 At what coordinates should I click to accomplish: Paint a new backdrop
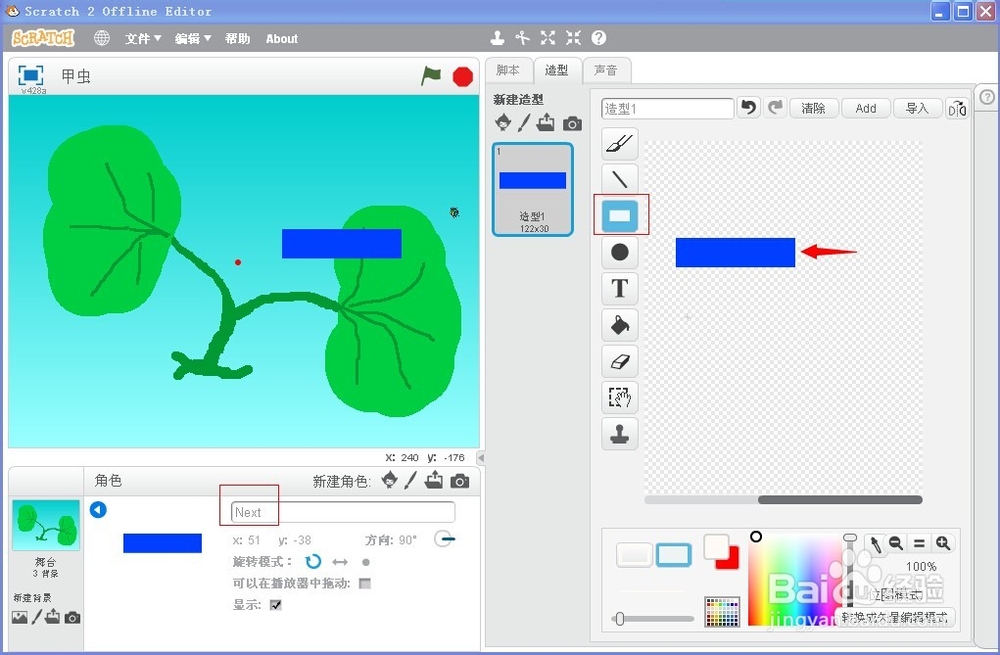(x=36, y=617)
